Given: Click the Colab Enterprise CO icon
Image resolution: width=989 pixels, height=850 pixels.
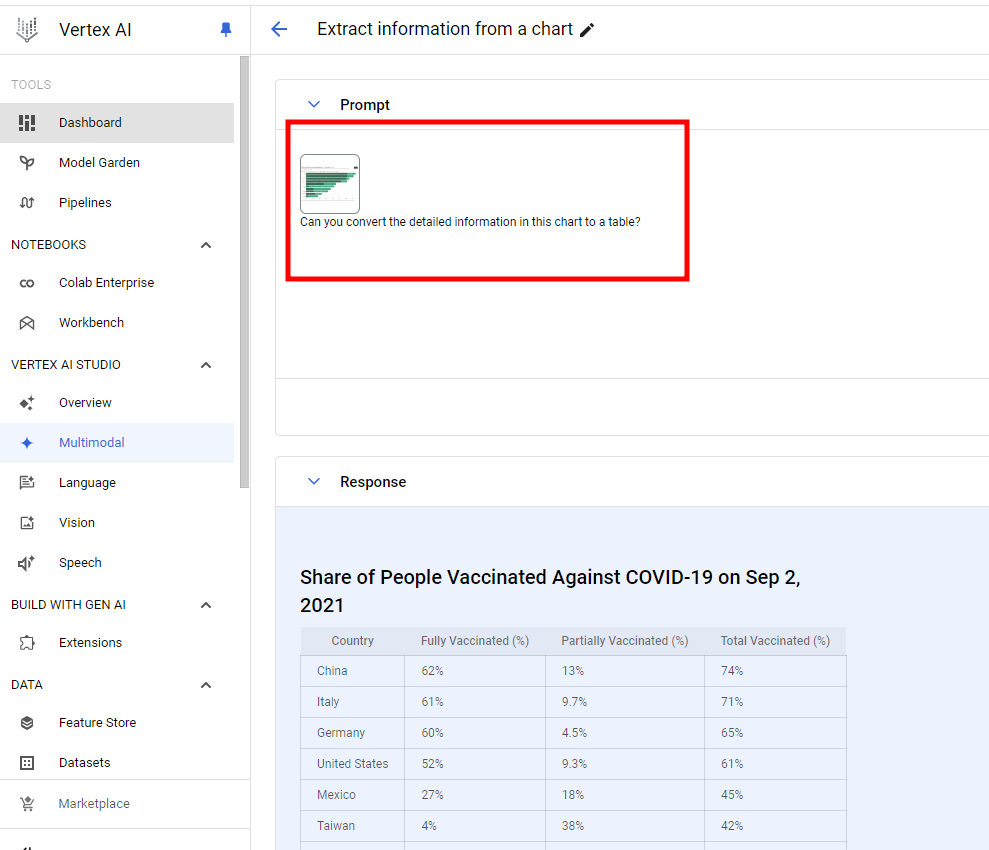Looking at the screenshot, I should (x=27, y=283).
